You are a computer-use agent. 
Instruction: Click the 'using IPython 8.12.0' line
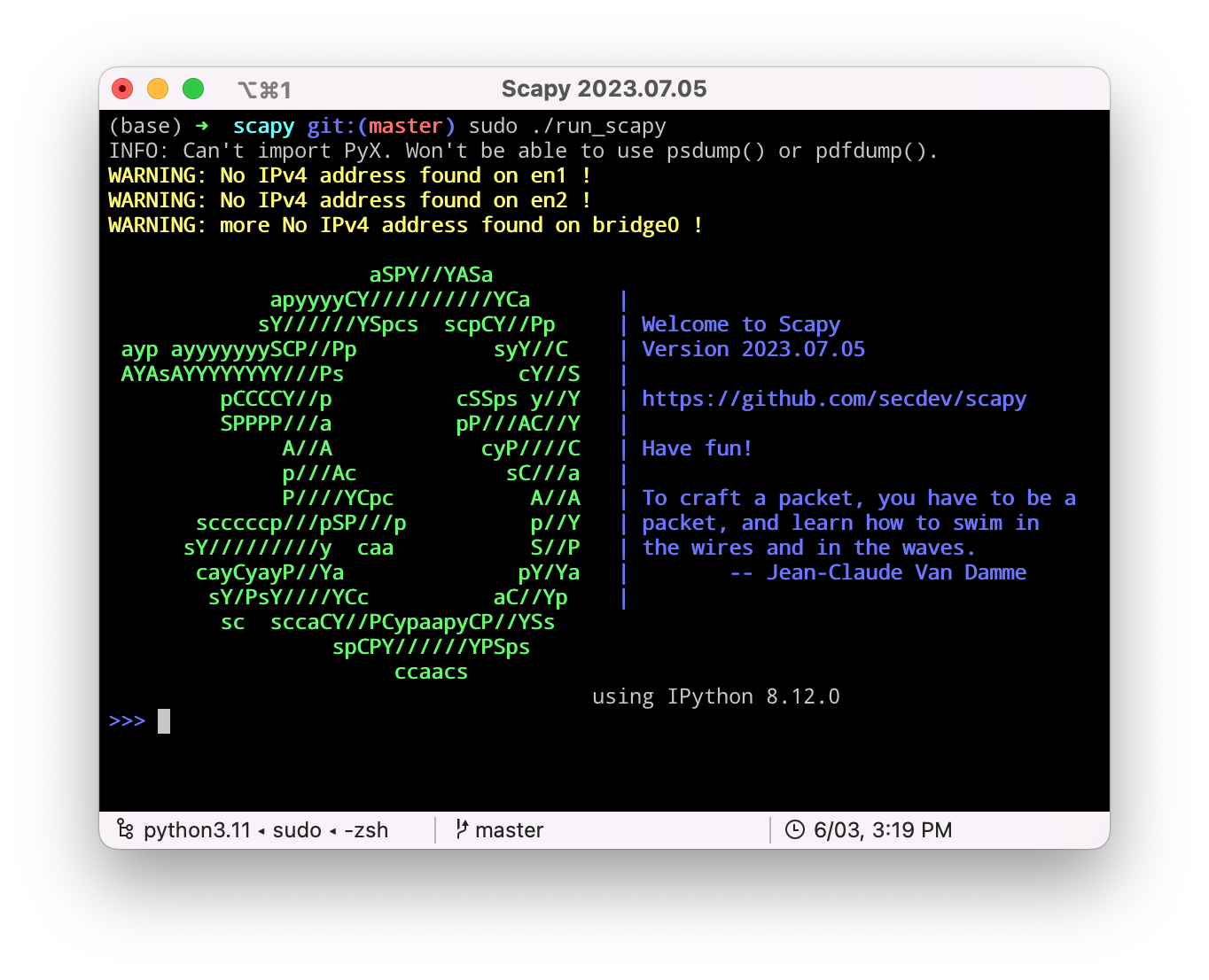pyautogui.click(x=716, y=696)
